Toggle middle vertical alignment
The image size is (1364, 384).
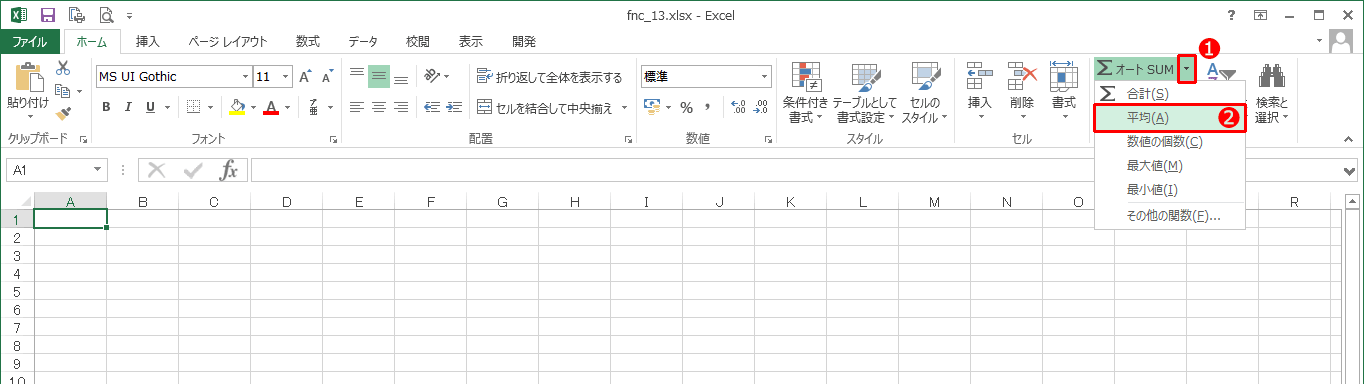point(379,77)
